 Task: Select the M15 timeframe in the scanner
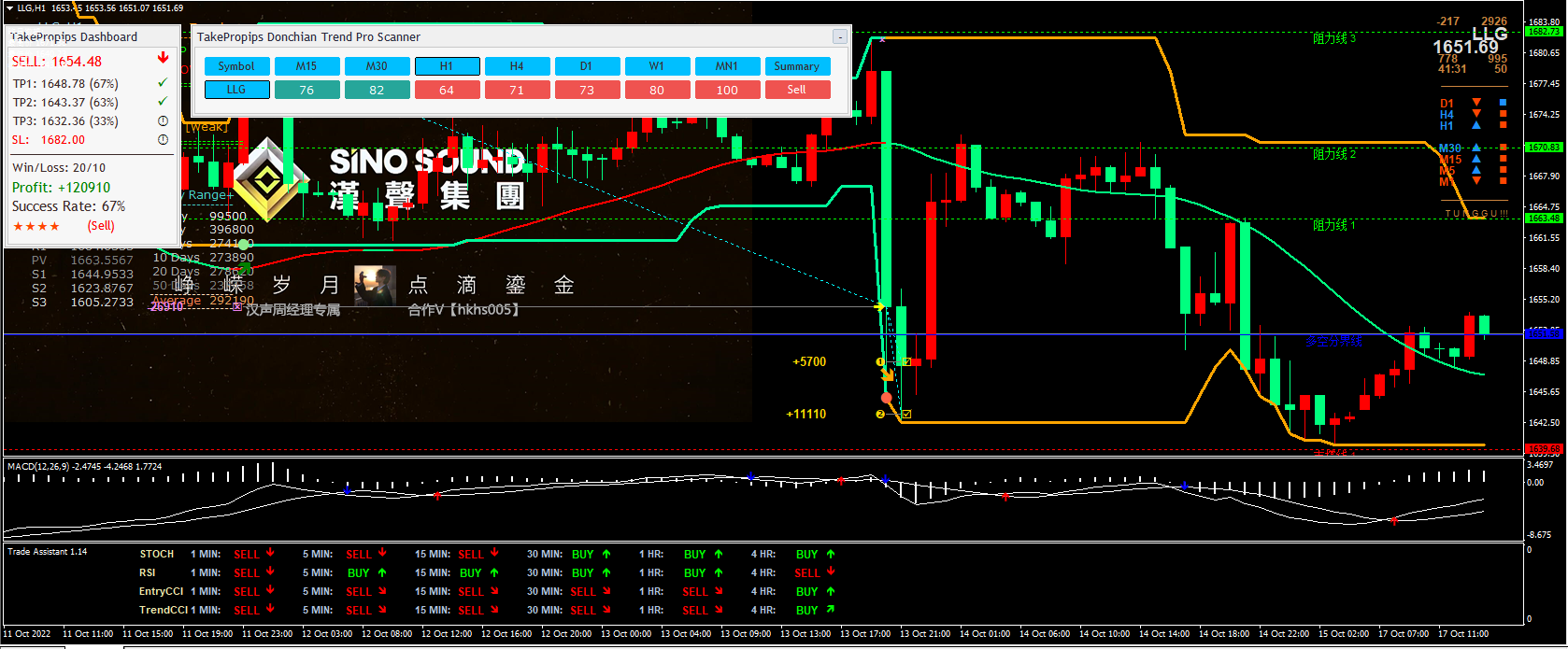tap(306, 66)
